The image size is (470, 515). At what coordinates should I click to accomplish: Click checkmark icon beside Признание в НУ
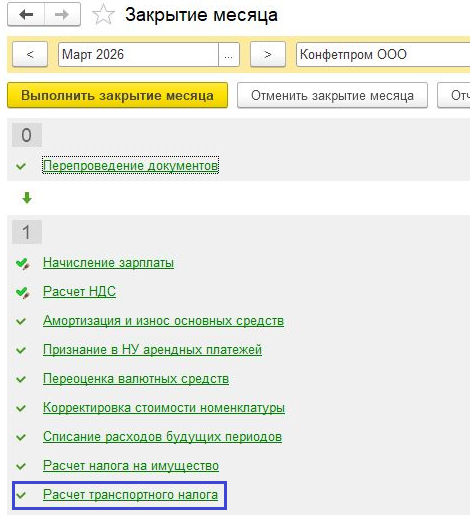(x=21, y=350)
